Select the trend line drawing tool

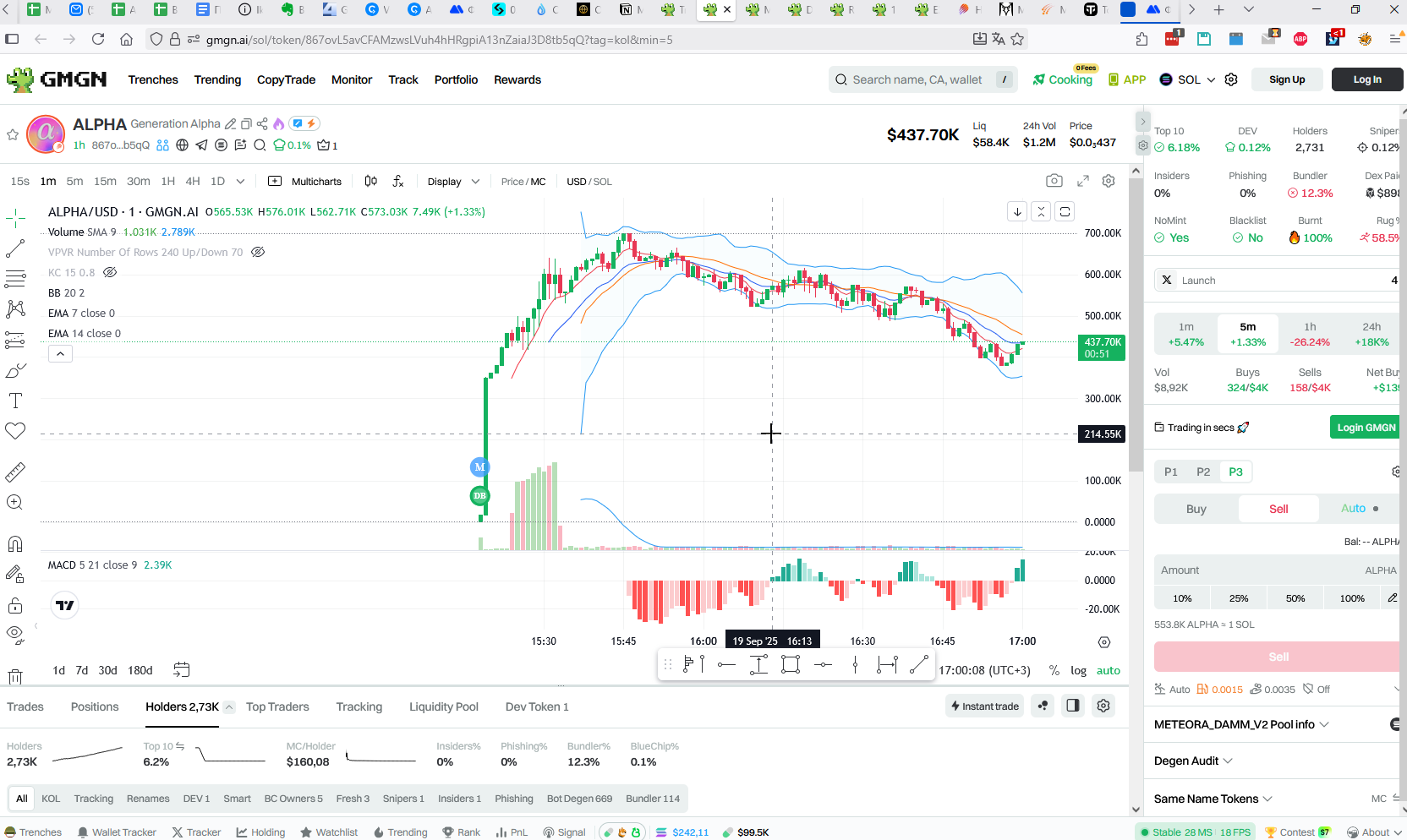coord(15,248)
